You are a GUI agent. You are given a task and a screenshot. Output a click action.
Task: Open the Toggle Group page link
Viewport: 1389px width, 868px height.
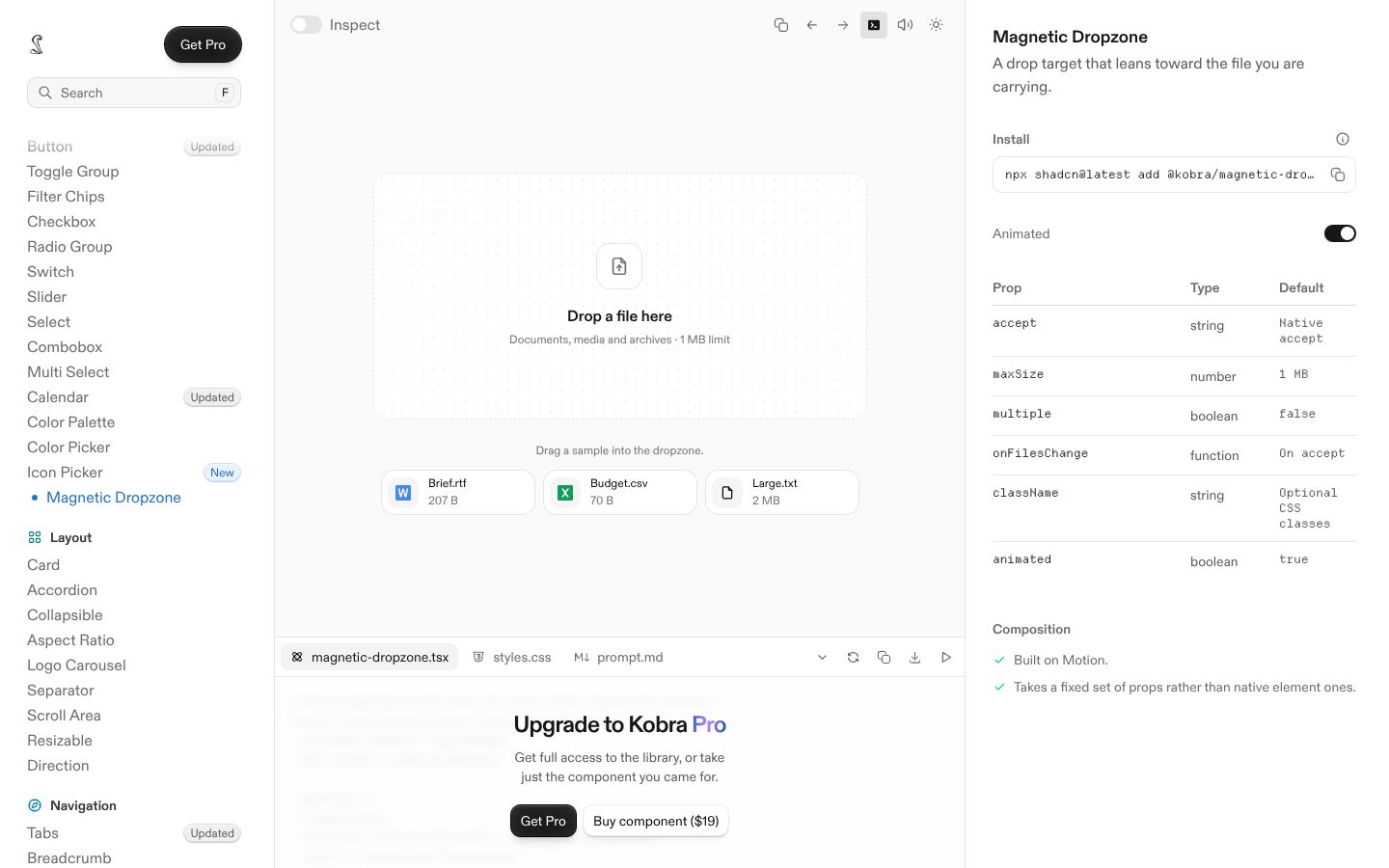click(73, 172)
